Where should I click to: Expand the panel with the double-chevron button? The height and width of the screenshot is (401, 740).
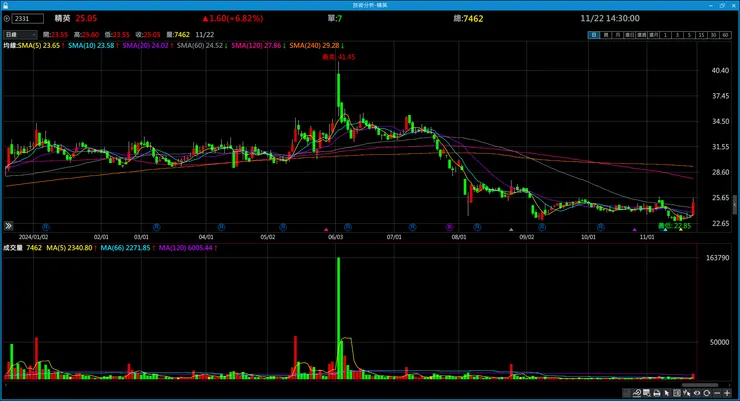pyautogui.click(x=8, y=226)
